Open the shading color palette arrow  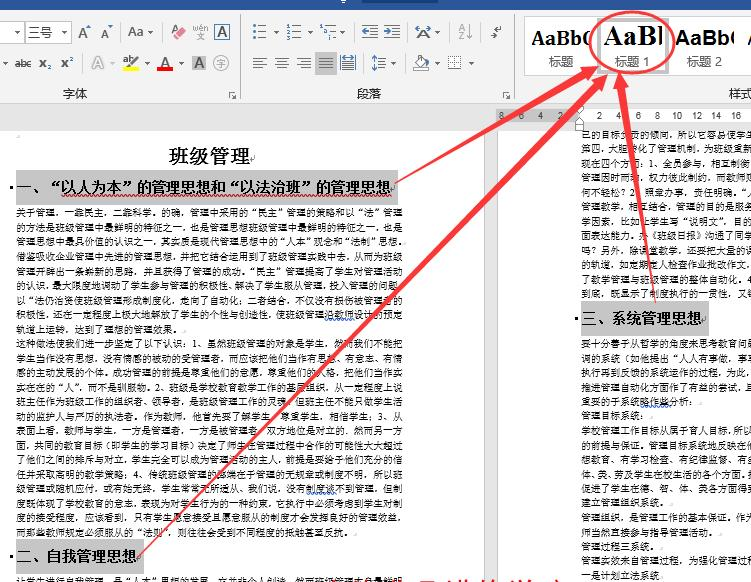click(437, 63)
